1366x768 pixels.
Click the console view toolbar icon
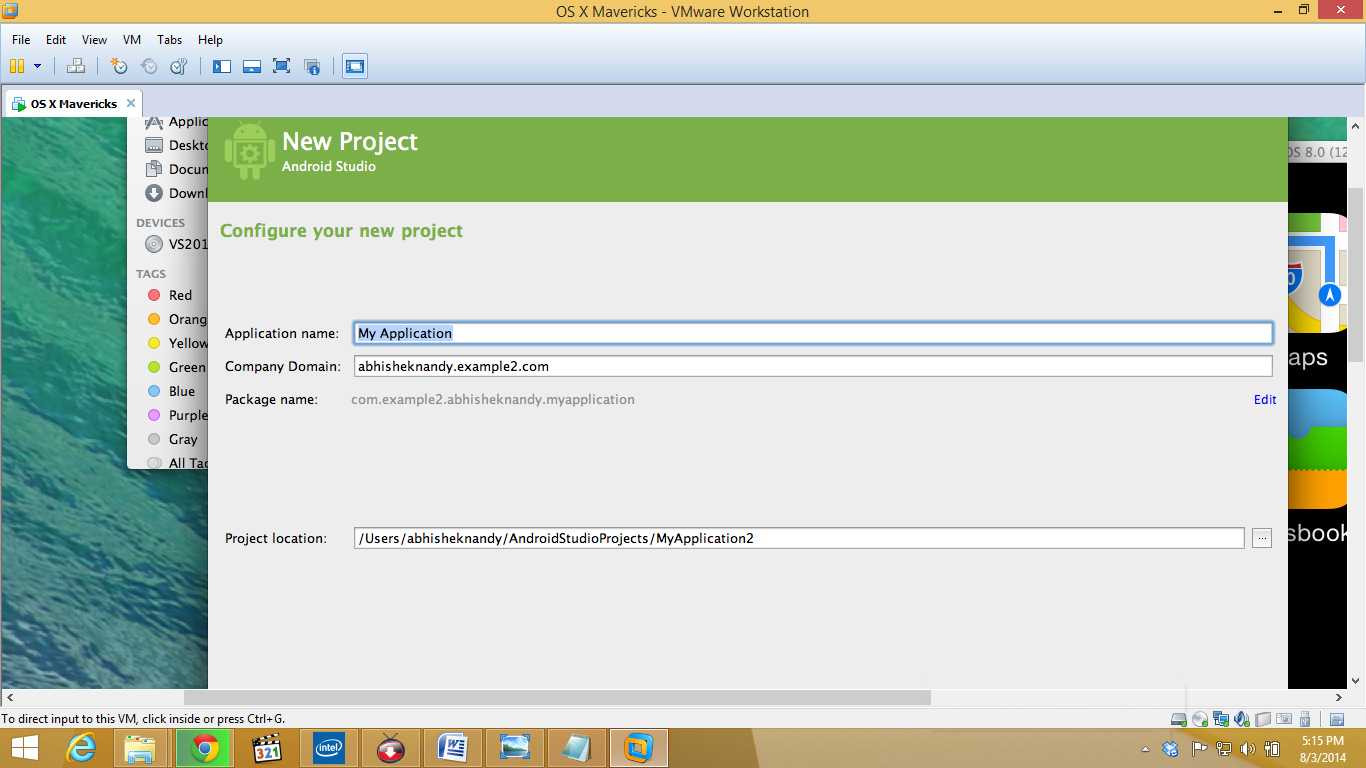pyautogui.click(x=354, y=66)
